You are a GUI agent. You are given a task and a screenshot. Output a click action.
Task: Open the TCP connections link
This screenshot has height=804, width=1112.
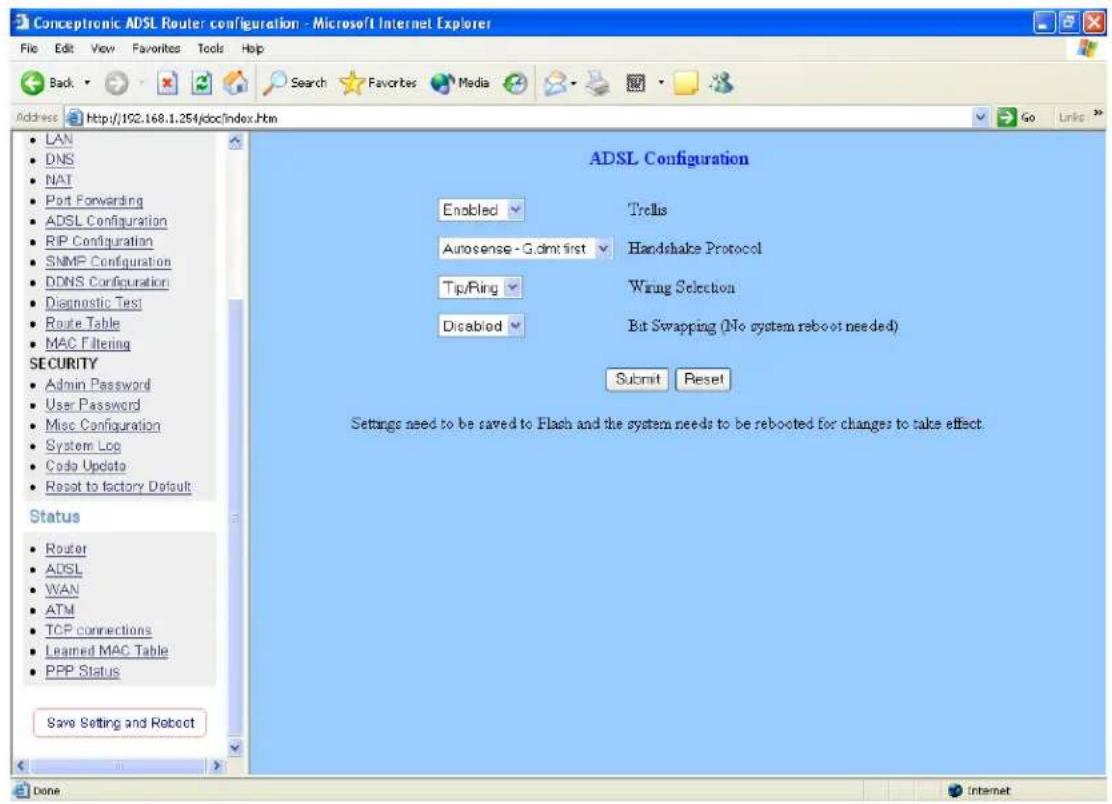point(99,630)
